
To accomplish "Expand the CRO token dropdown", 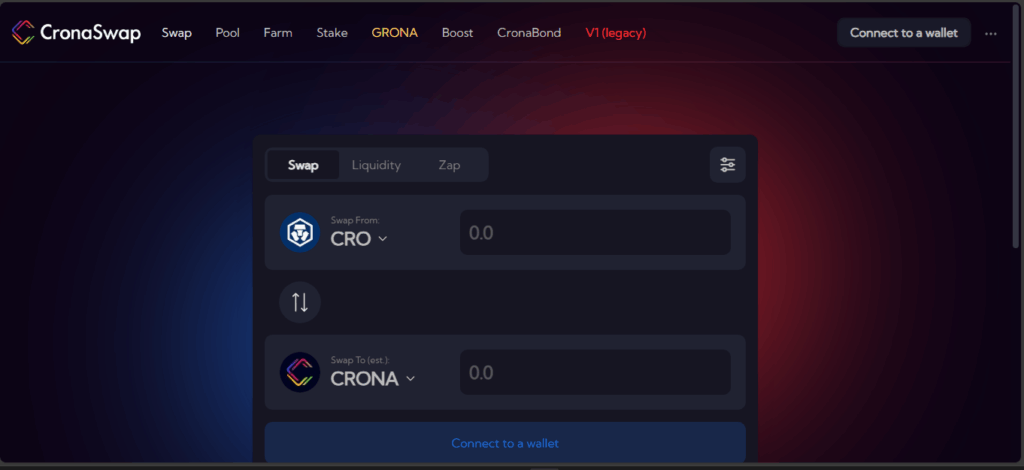I will (x=359, y=239).
